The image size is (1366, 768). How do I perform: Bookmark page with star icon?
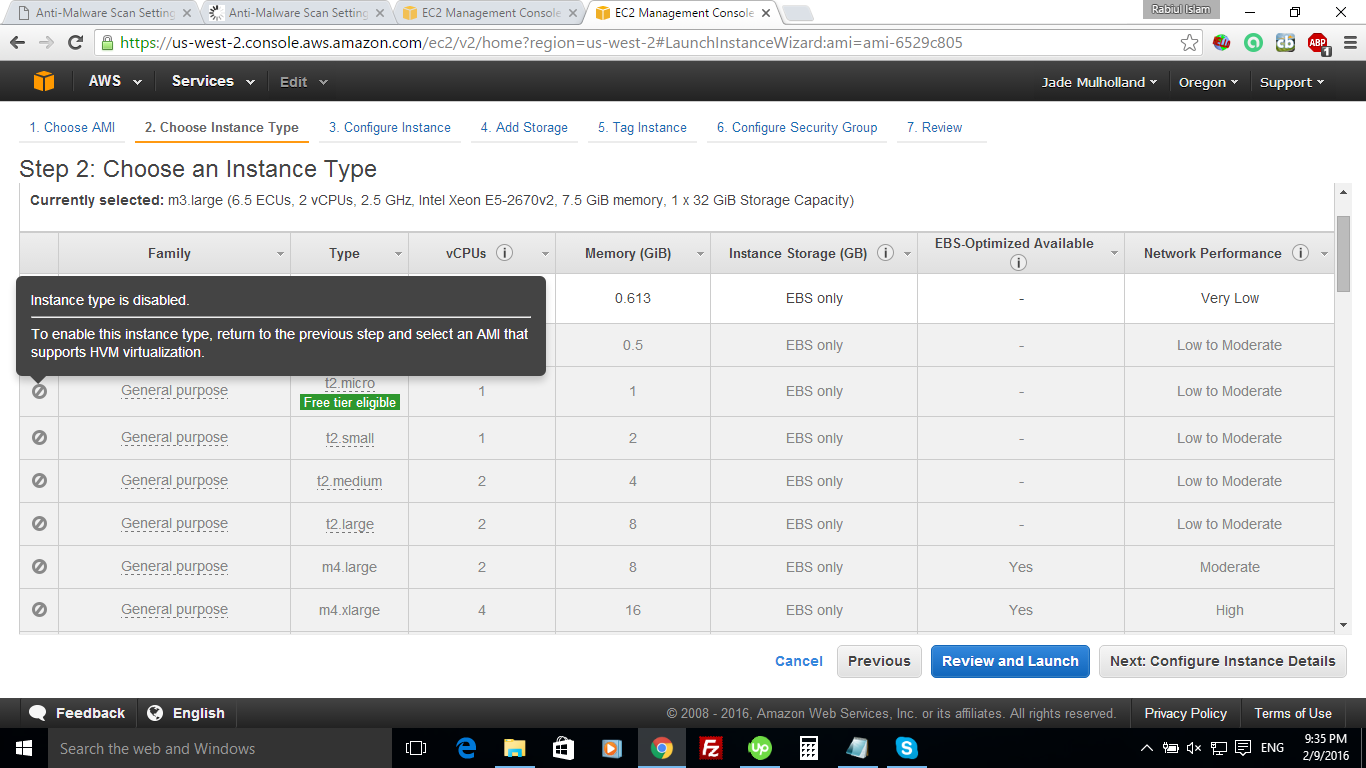pos(1189,43)
